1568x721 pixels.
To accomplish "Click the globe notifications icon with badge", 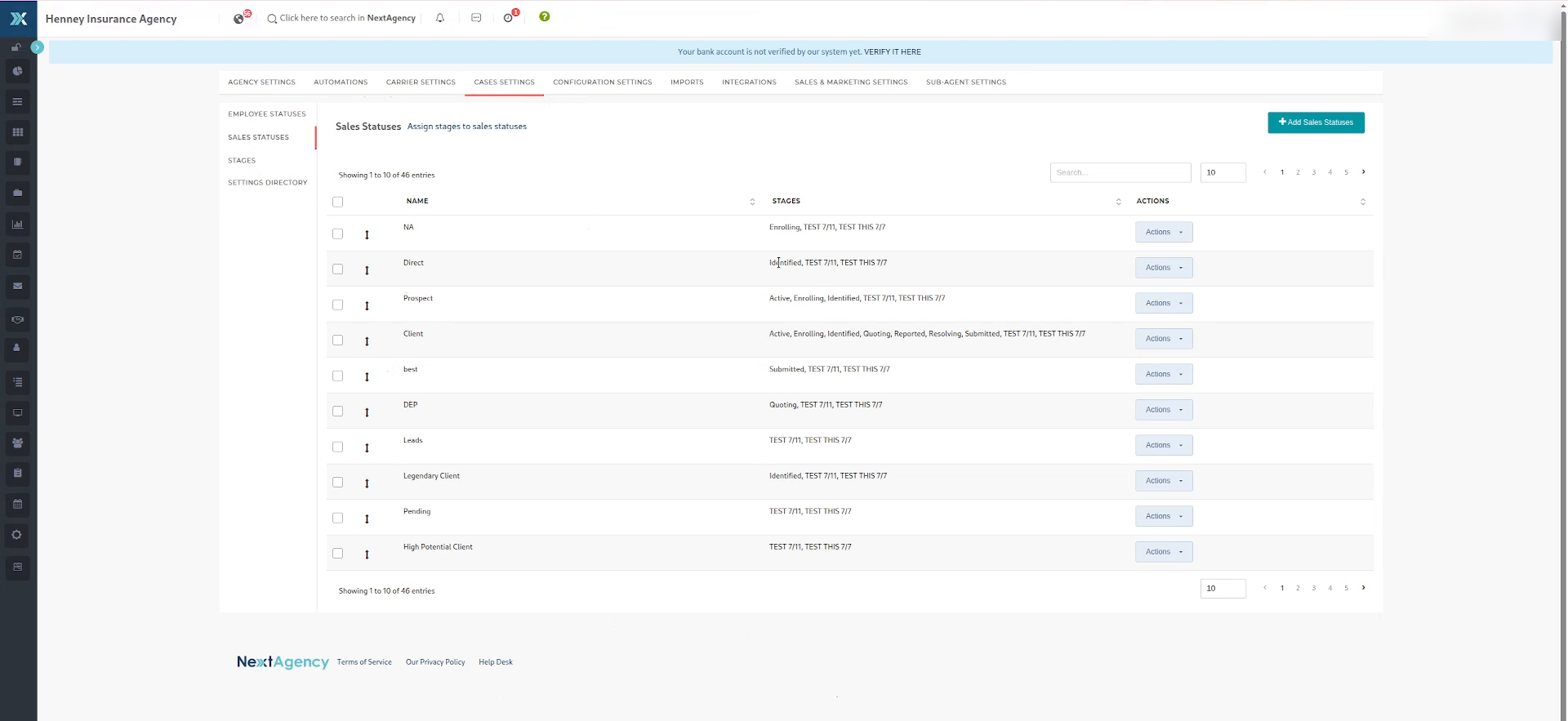I will point(239,18).
